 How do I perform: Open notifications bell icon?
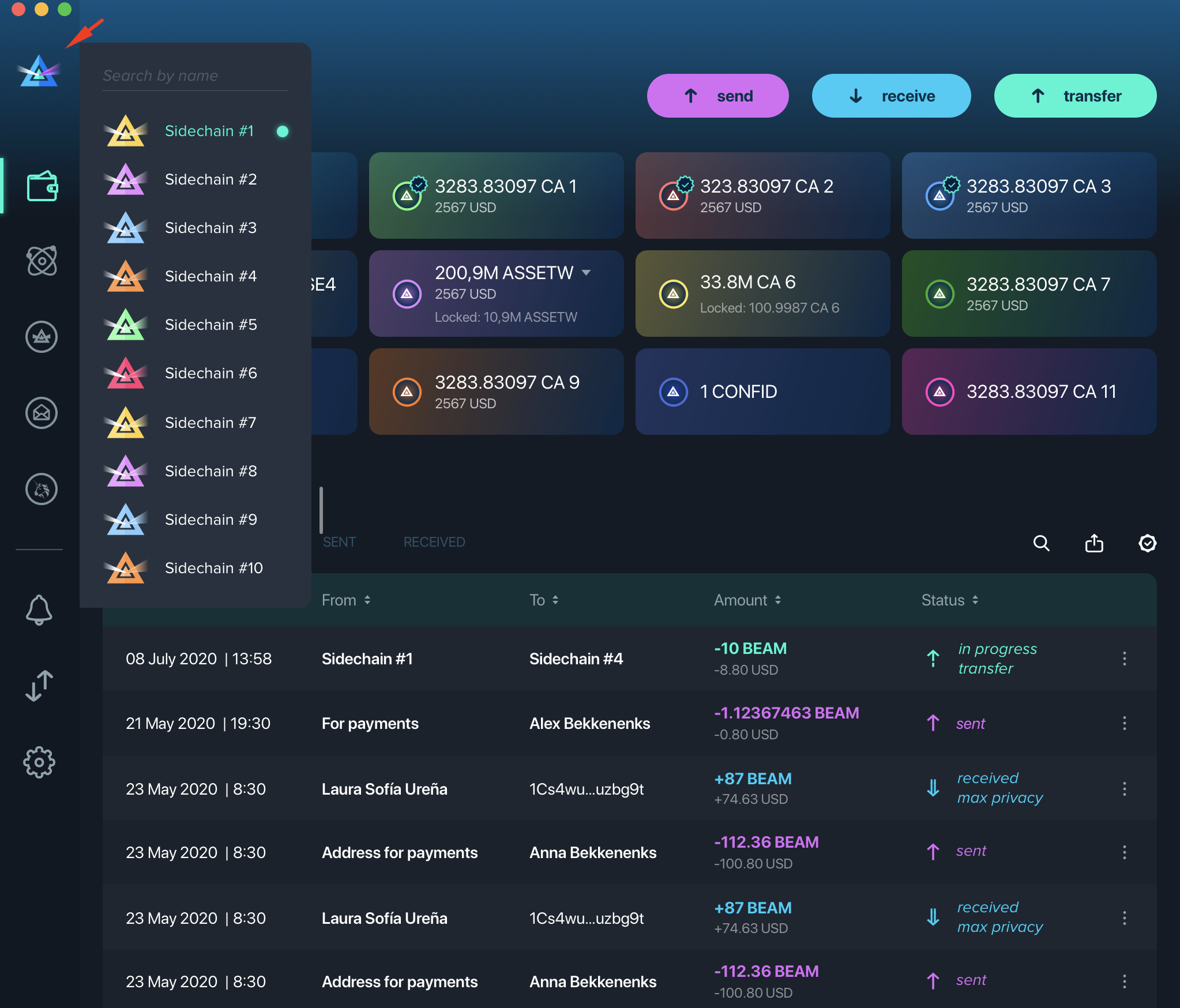[x=39, y=610]
